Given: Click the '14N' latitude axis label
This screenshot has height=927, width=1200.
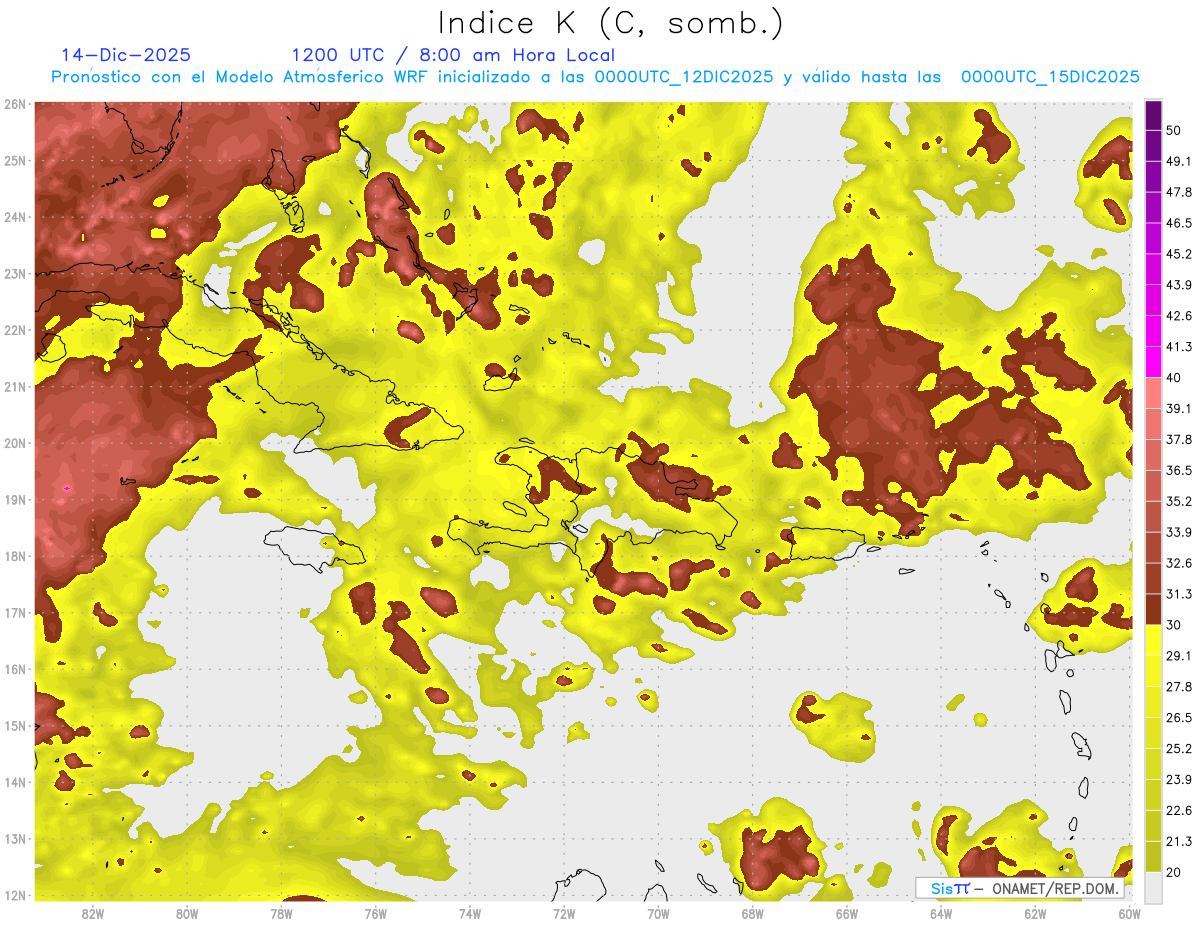Looking at the screenshot, I should tap(15, 782).
